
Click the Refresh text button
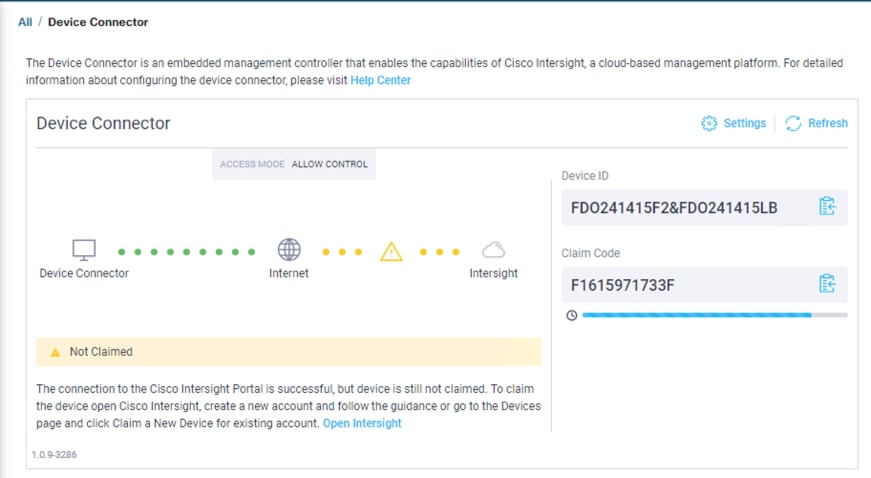pyautogui.click(x=828, y=123)
